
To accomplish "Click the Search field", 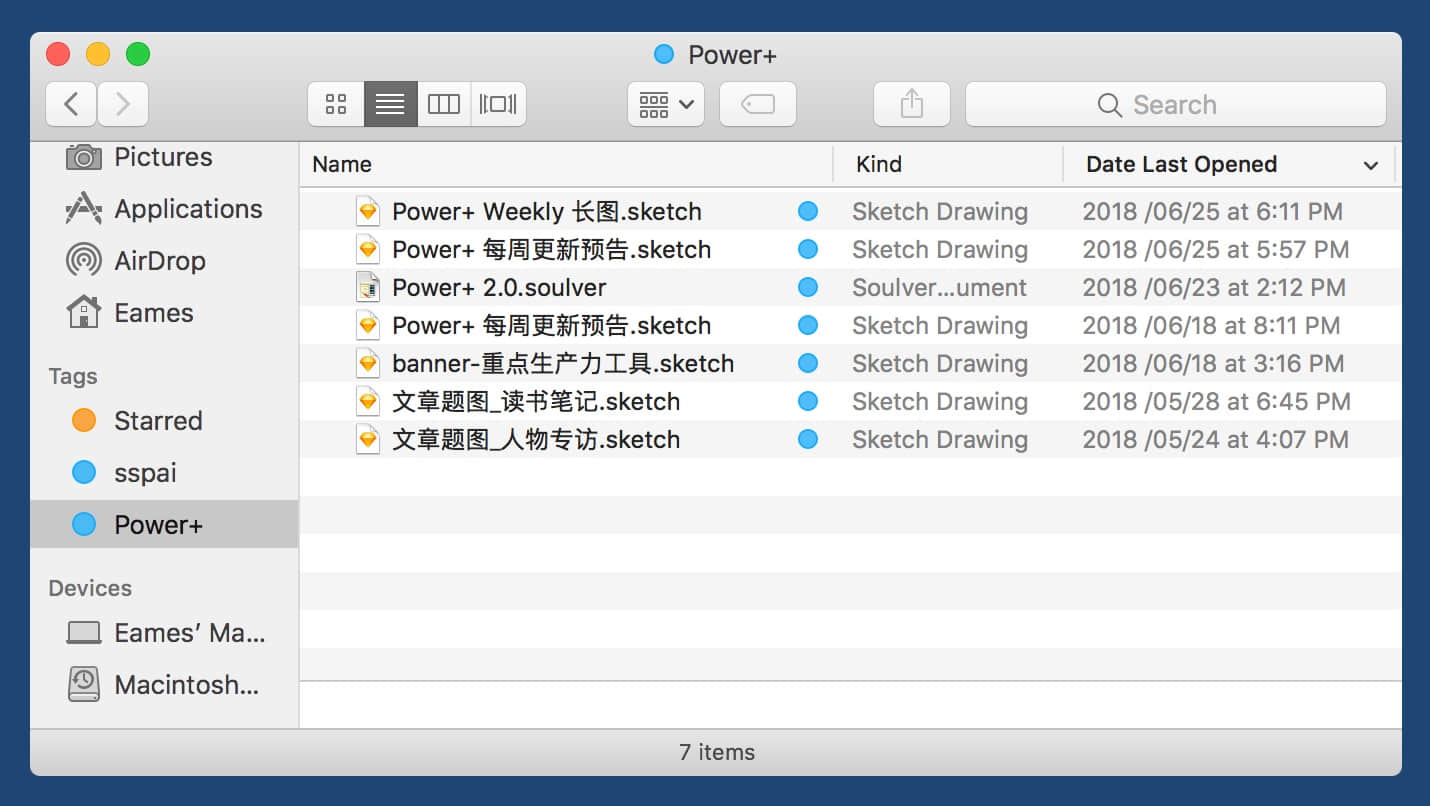I will [1175, 104].
